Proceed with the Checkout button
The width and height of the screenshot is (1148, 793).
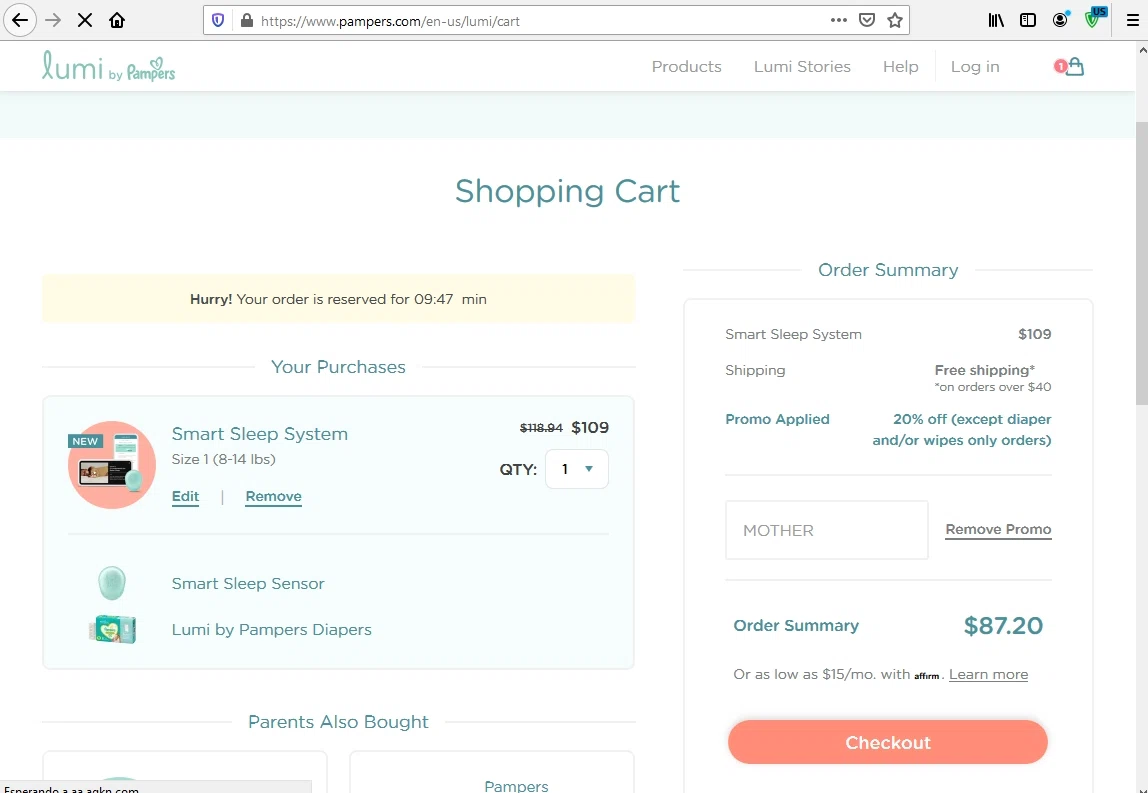pyautogui.click(x=887, y=742)
